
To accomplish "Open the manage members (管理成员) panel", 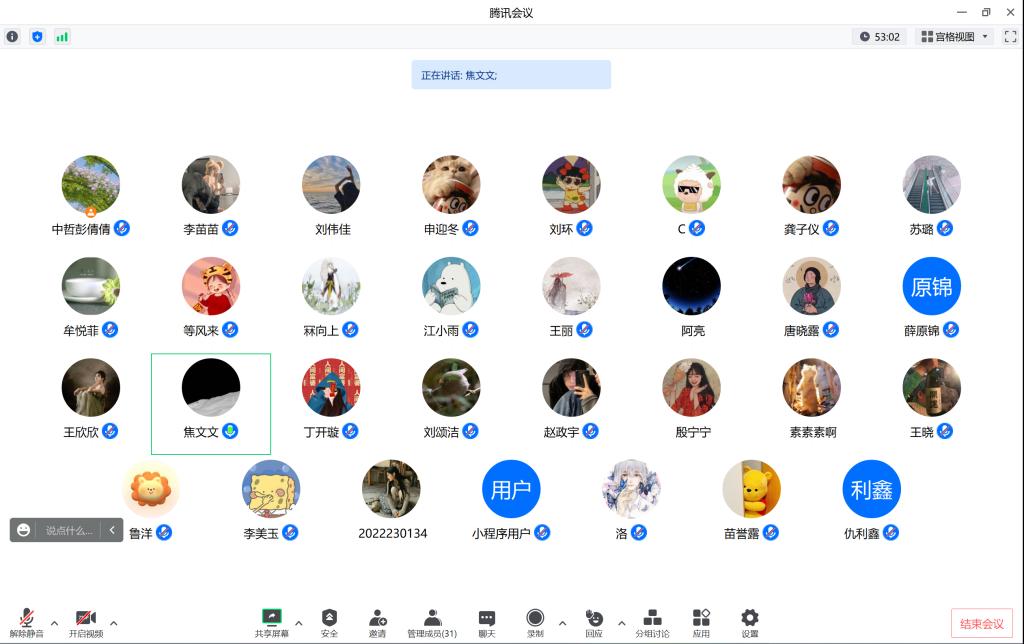I will [x=432, y=621].
